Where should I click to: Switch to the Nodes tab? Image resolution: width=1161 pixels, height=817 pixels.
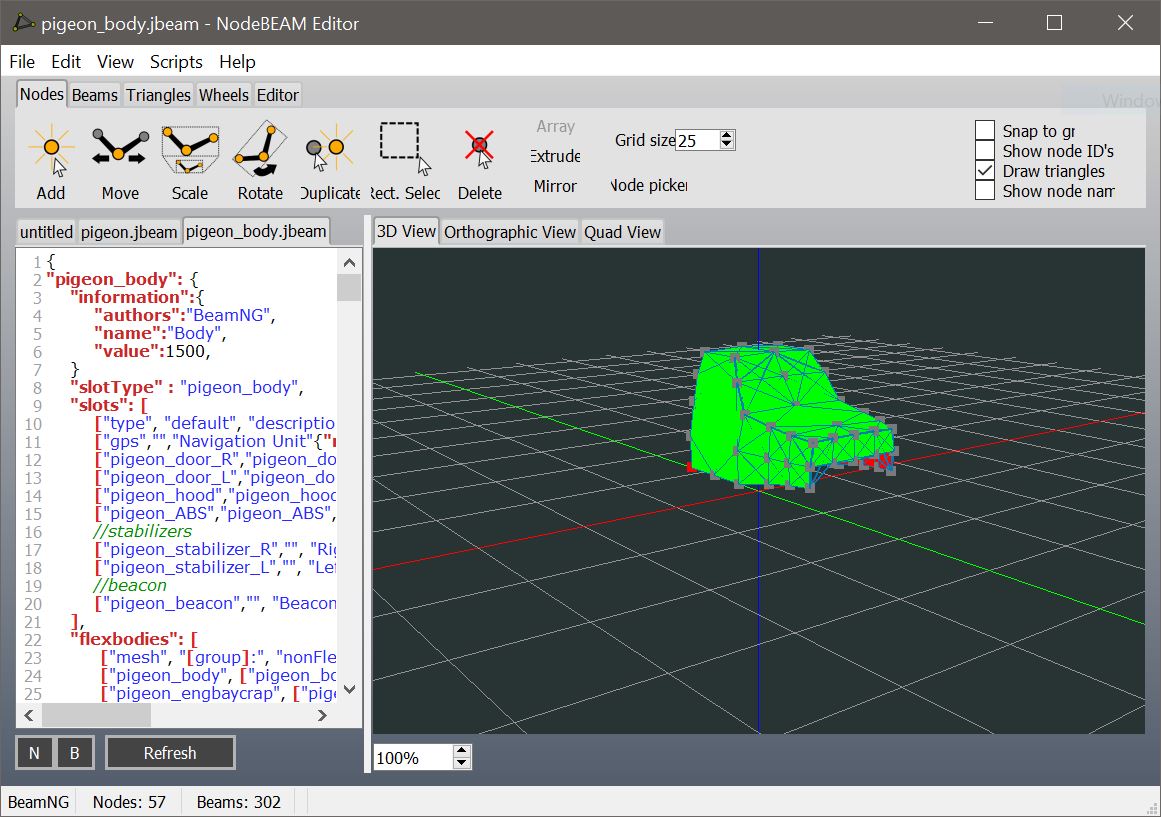click(x=41, y=94)
